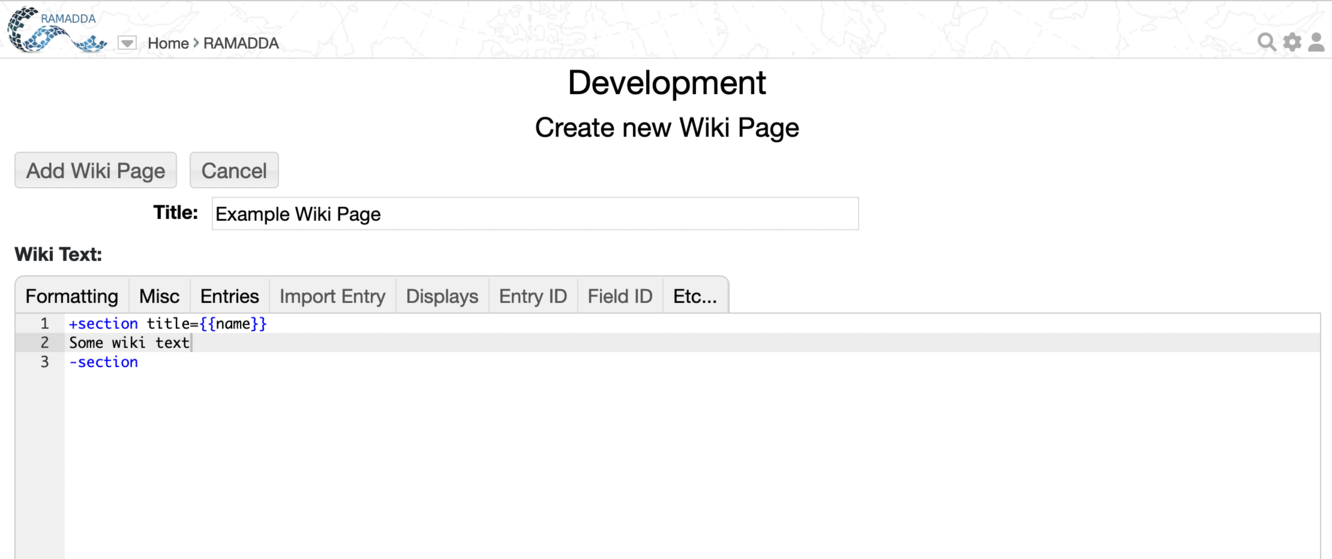Click line number 1 in the editor gutter

(44, 324)
